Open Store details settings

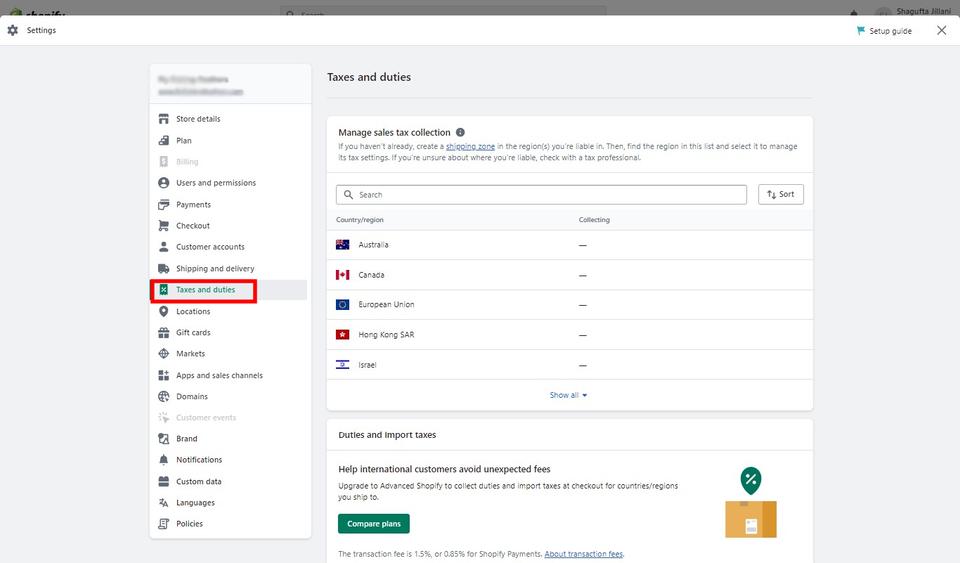(x=198, y=119)
